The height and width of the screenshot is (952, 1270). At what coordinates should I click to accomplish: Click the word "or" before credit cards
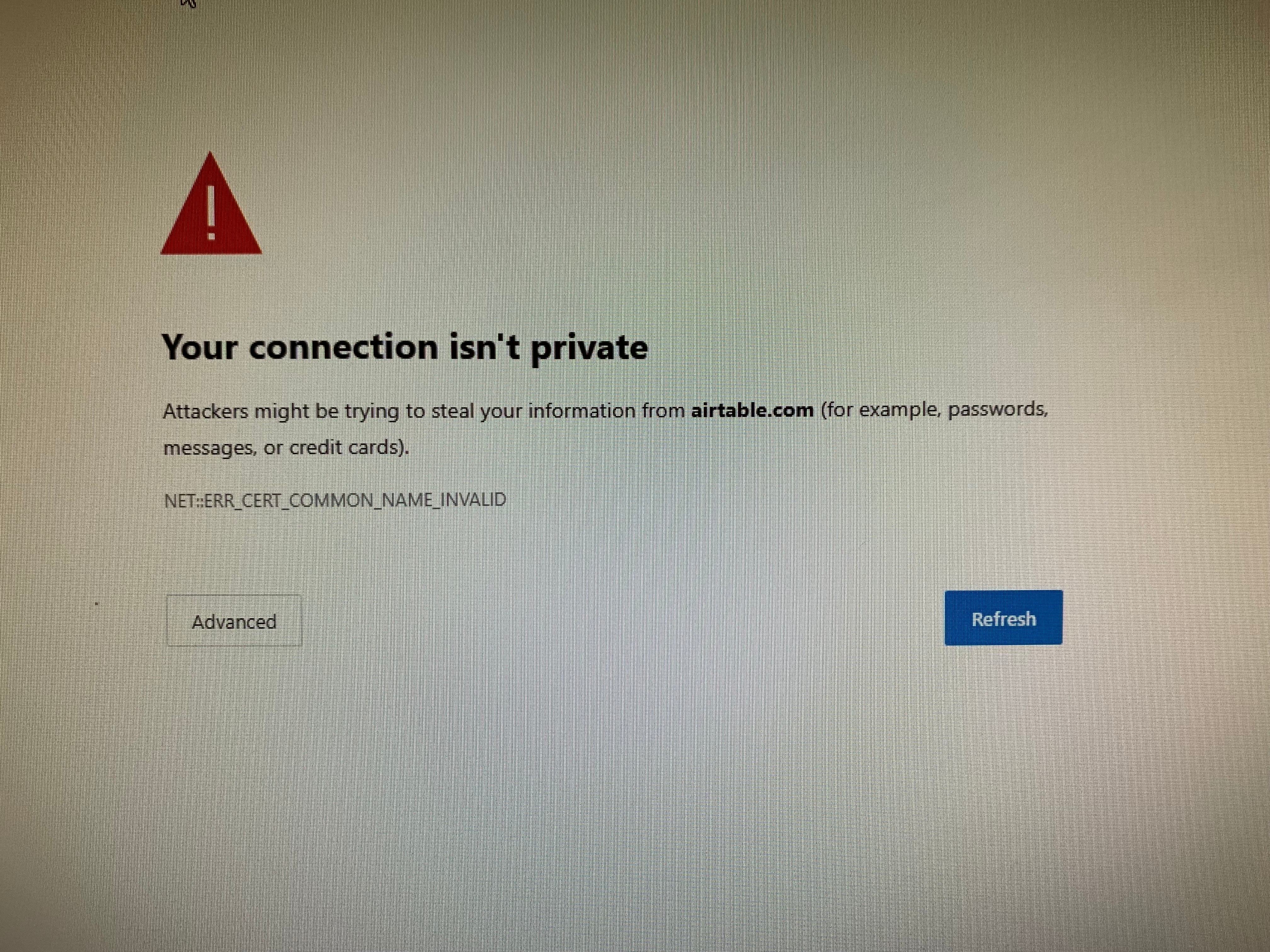(x=273, y=448)
